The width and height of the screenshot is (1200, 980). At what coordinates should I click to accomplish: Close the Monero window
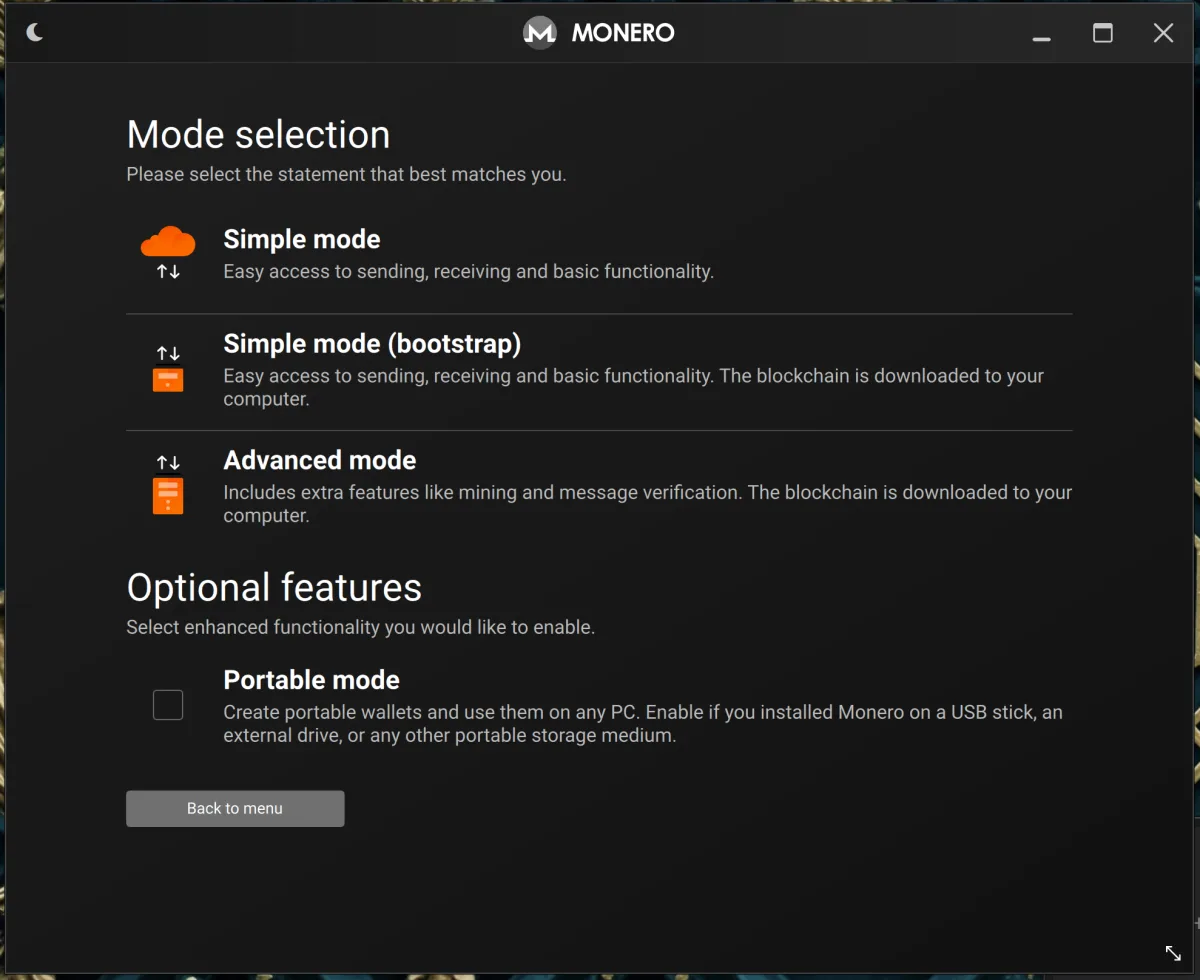(1163, 33)
